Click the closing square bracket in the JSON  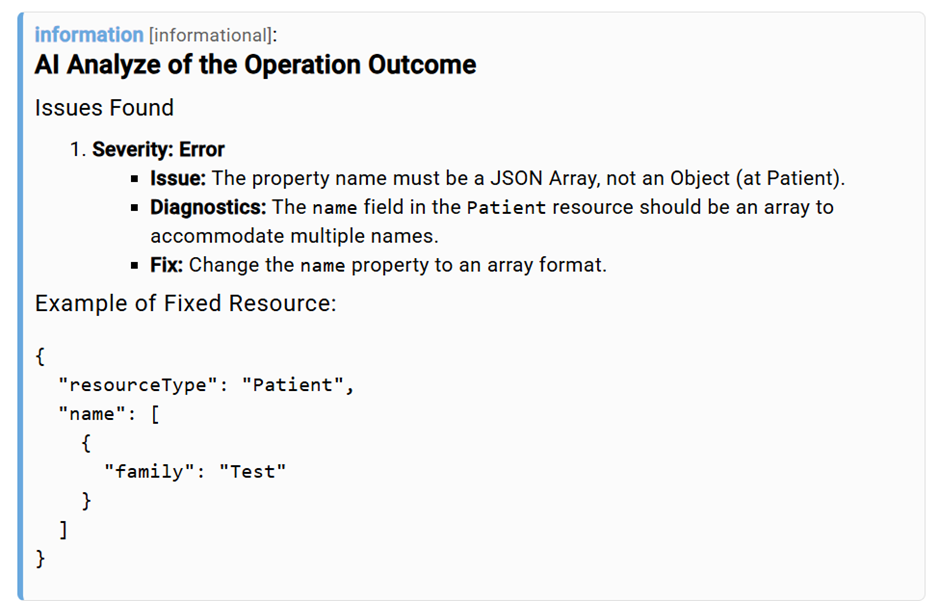64,529
